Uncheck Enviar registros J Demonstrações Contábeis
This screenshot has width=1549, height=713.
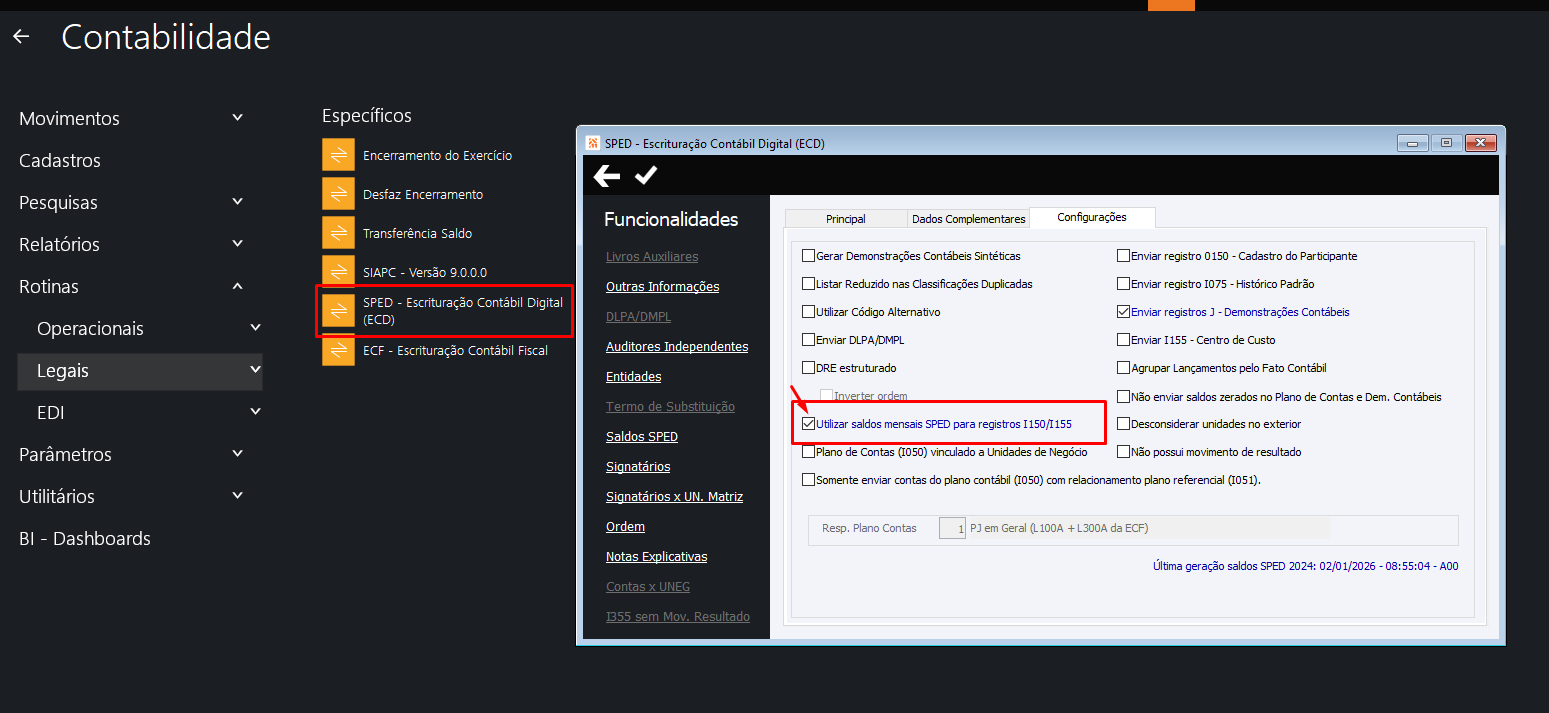click(1124, 312)
